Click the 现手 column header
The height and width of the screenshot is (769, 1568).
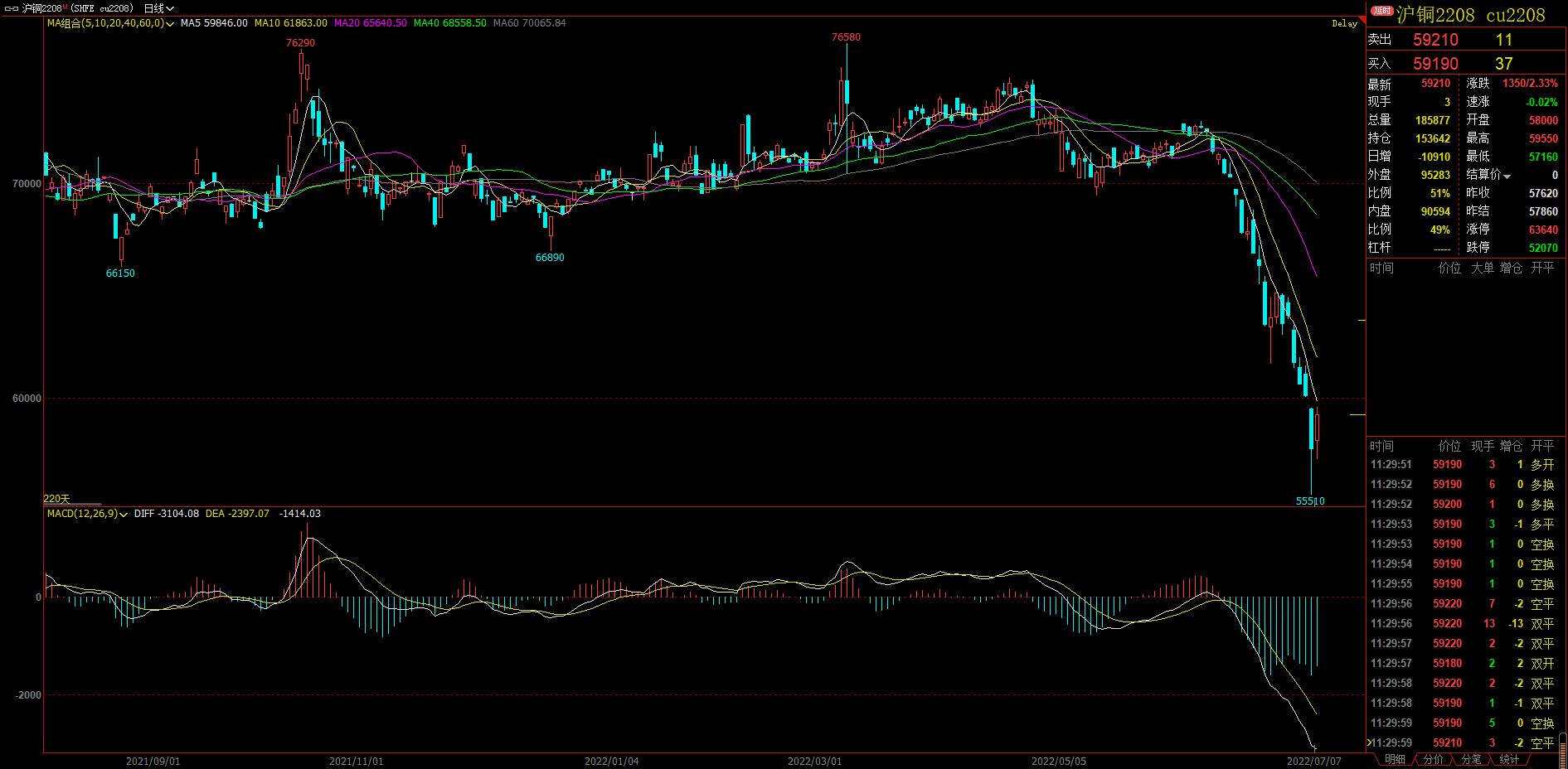1482,447
